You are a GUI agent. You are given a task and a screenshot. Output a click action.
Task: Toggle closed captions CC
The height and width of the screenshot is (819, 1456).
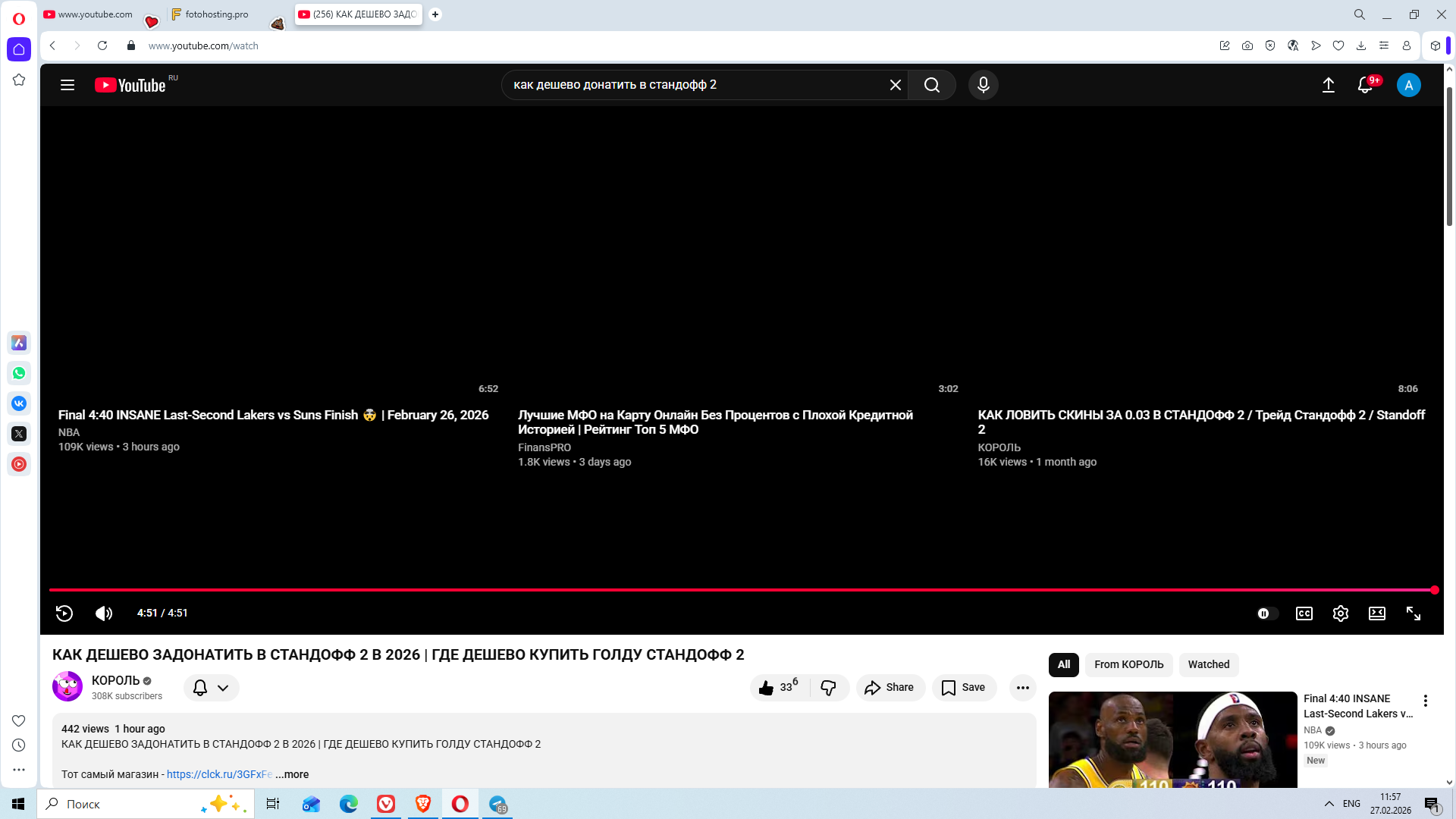(x=1304, y=613)
